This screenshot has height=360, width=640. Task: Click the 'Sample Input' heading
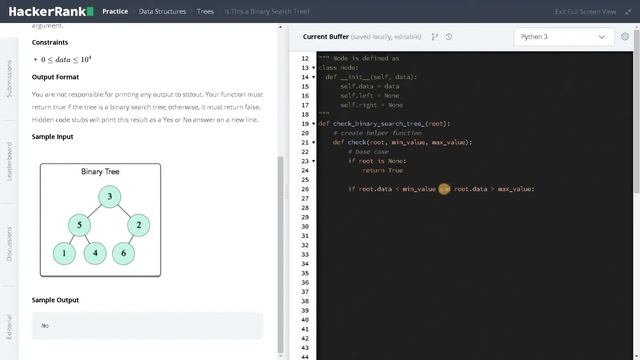[x=52, y=137]
